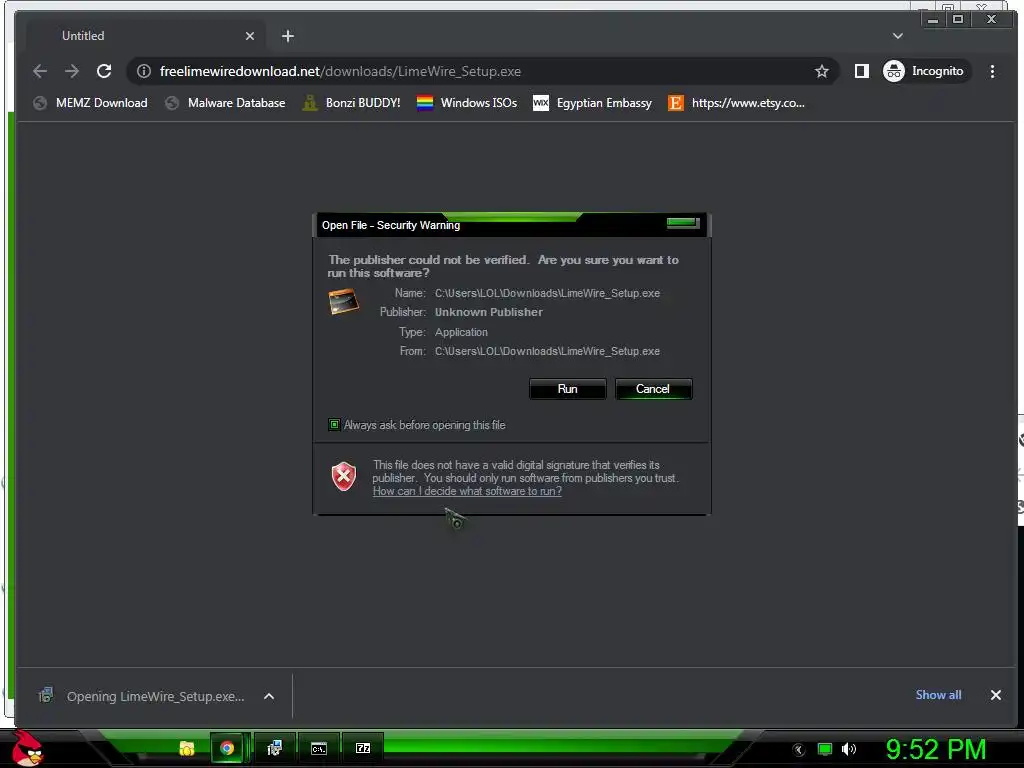Expand LimeWire_Setup.exe download options chevron

268,696
